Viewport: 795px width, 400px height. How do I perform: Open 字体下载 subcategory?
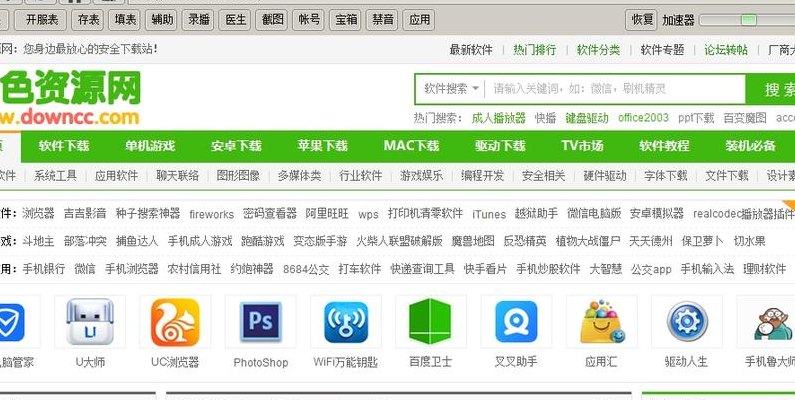point(666,176)
